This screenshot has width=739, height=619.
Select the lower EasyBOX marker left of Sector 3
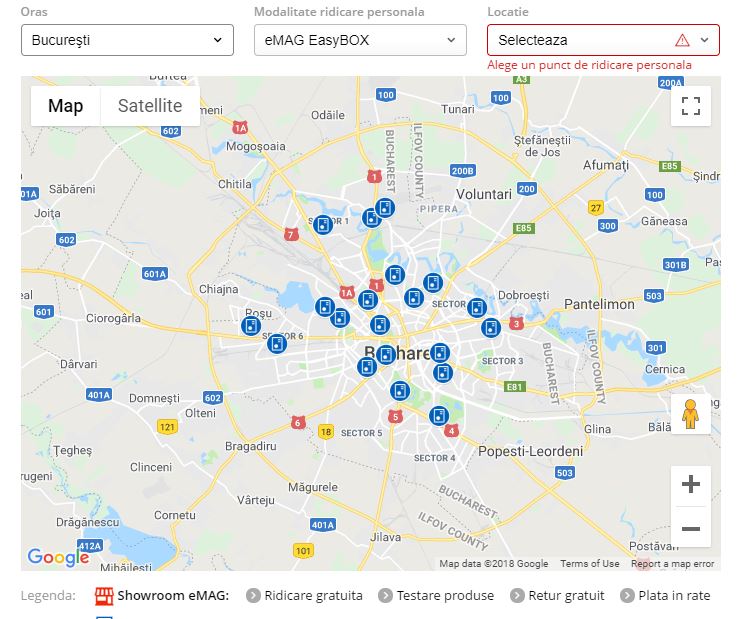point(443,373)
